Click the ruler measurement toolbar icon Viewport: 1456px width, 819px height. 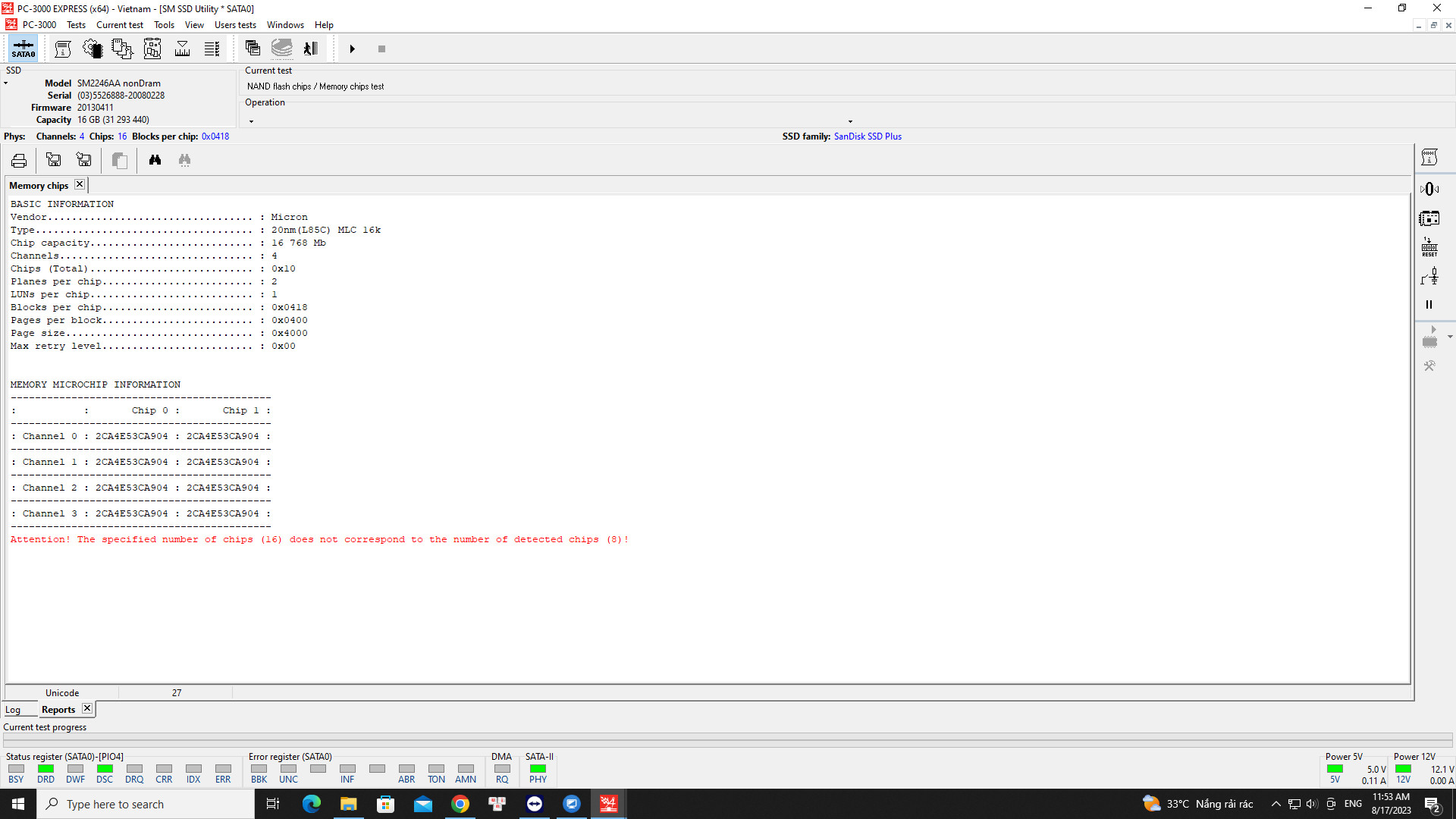tap(182, 49)
